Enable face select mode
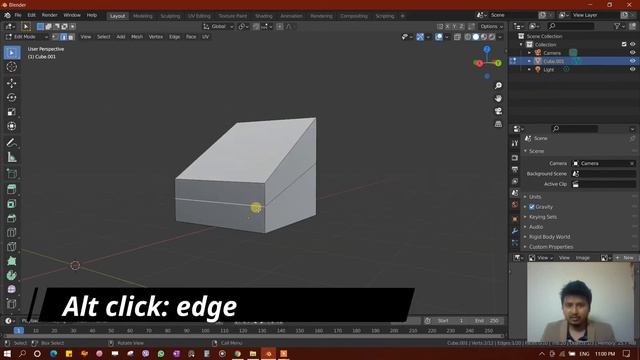This screenshot has width=640, height=360. coord(71,37)
